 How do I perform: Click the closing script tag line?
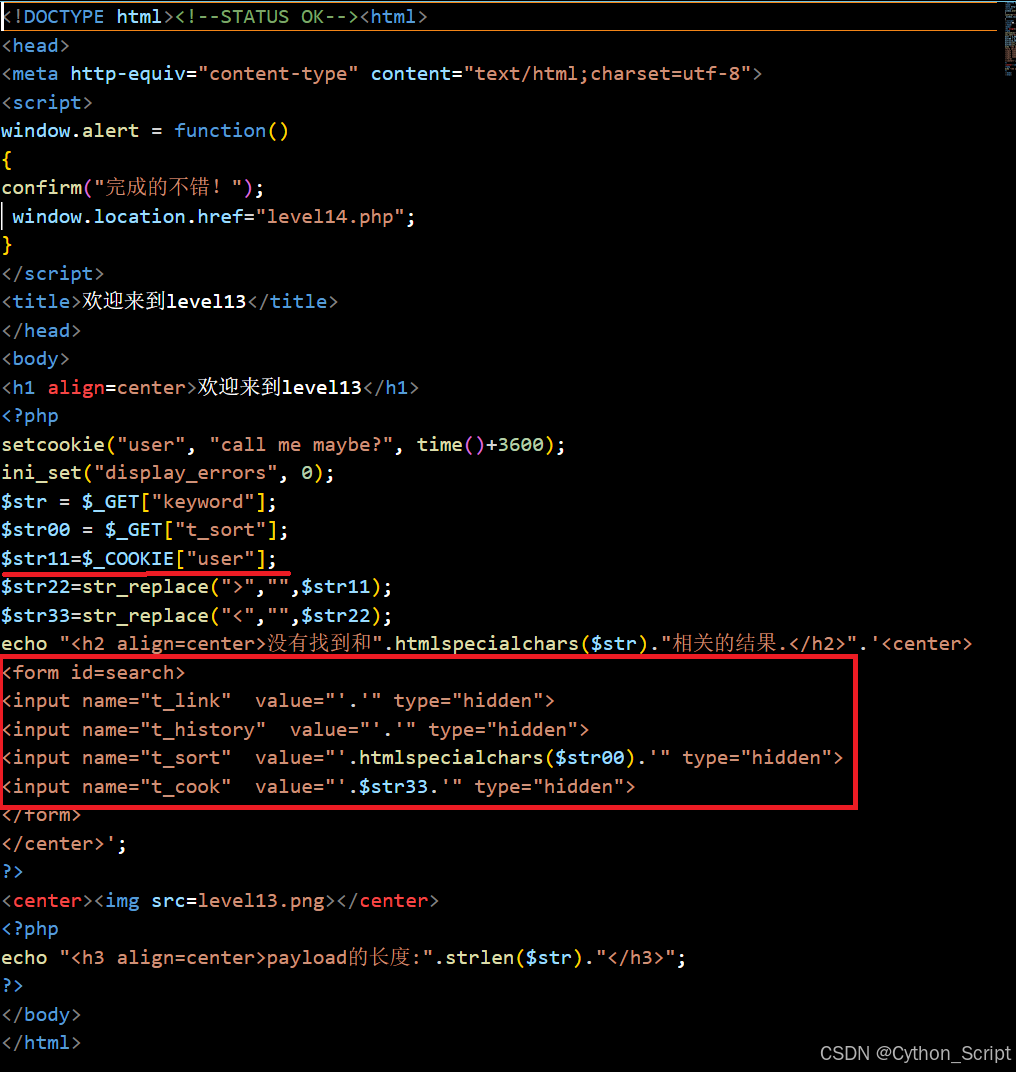tap(53, 273)
